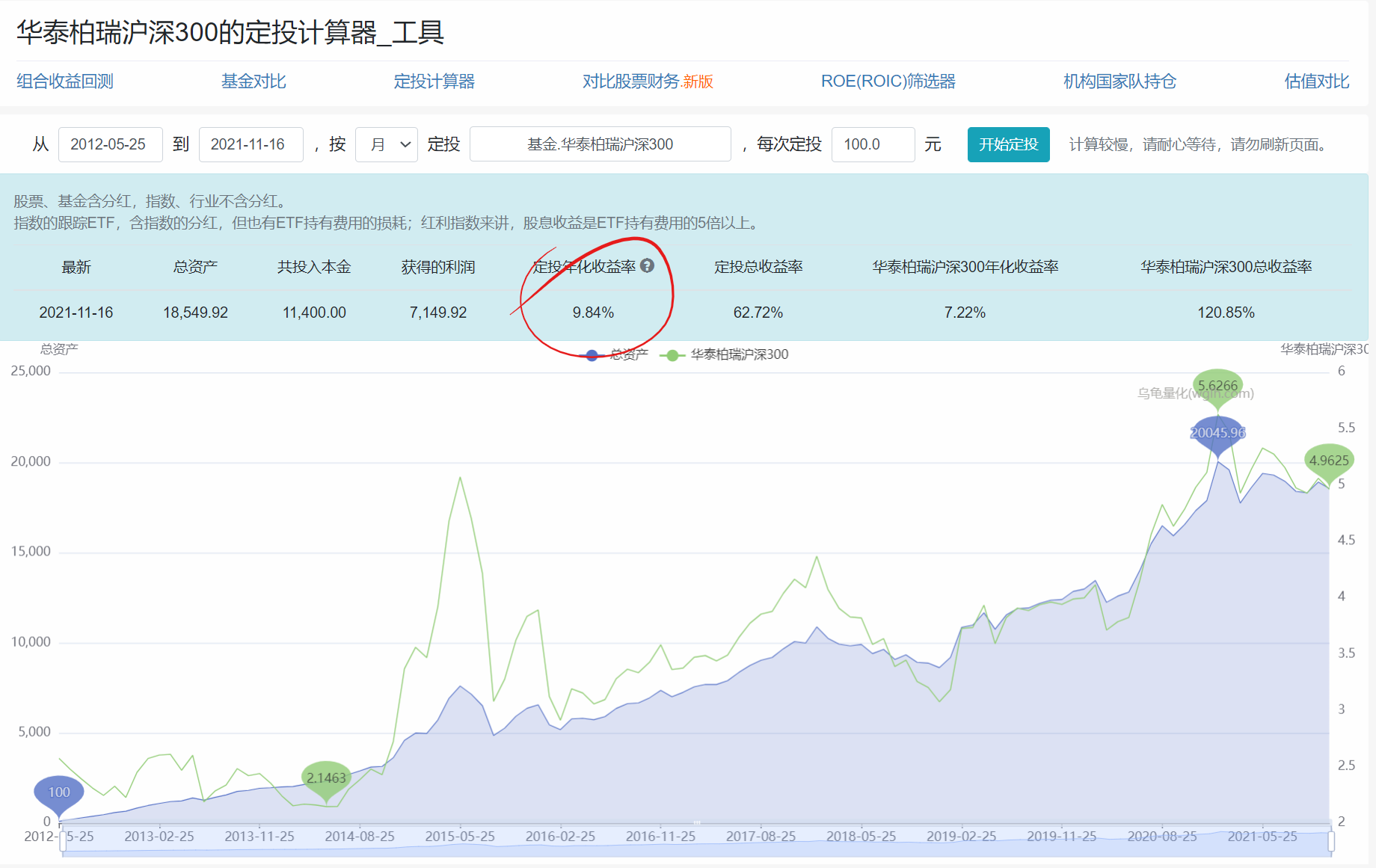1376x868 pixels.
Task: Click the 7,149.92 profit value
Action: pyautogui.click(x=438, y=313)
